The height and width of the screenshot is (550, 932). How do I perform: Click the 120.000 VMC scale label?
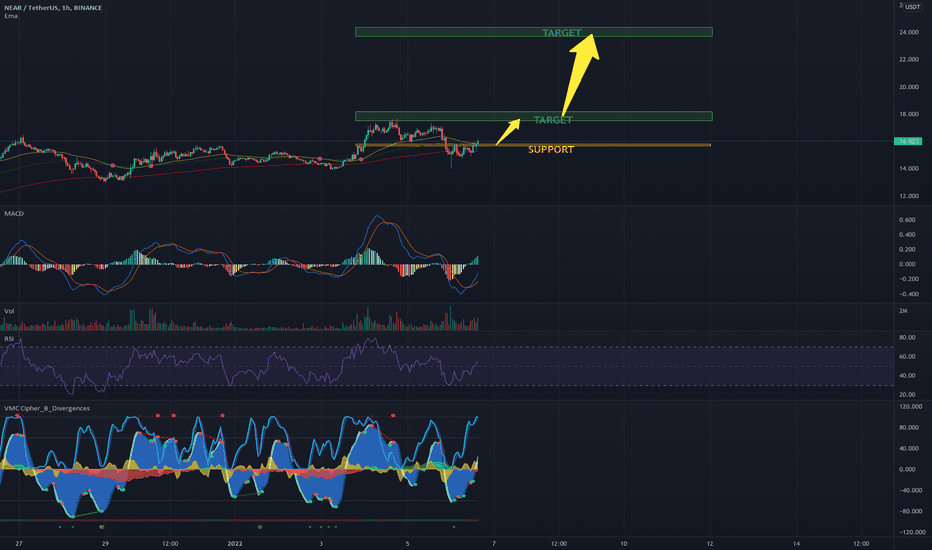coord(911,407)
